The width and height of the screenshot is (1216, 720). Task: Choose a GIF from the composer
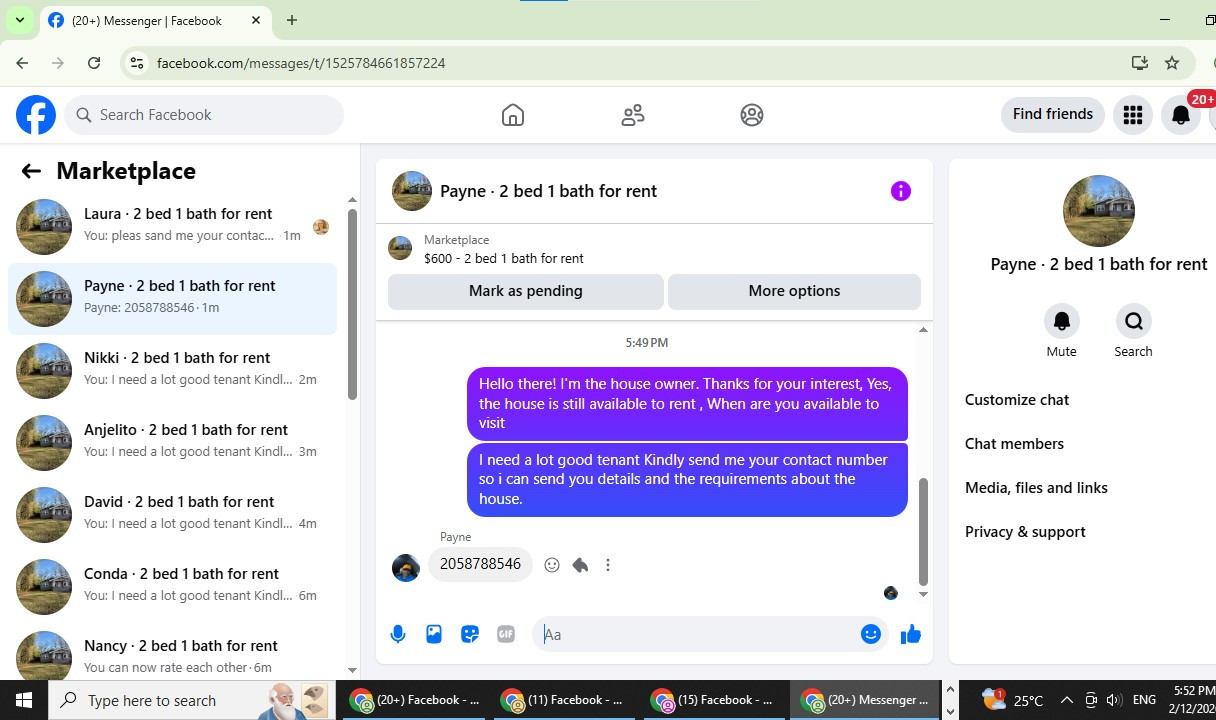[x=506, y=634]
